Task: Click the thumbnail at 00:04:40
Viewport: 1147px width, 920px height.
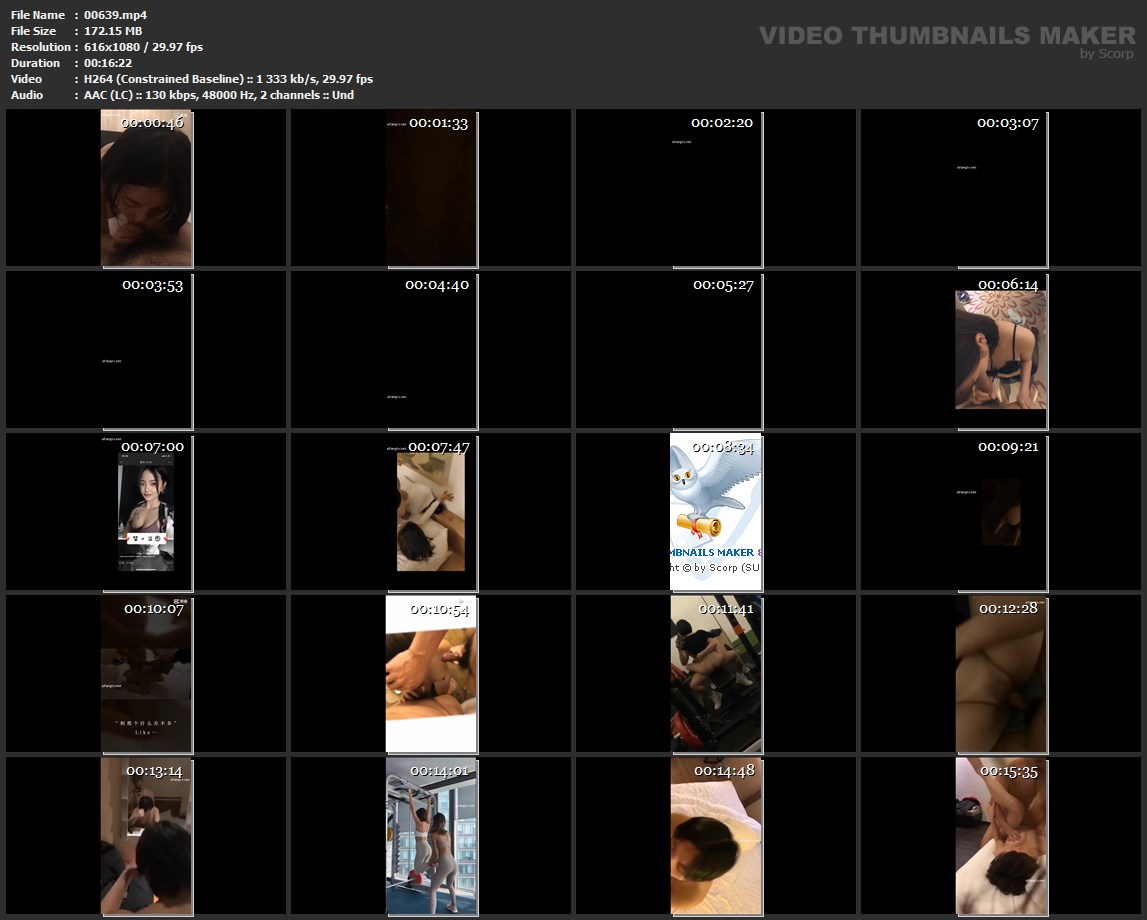Action: click(431, 350)
